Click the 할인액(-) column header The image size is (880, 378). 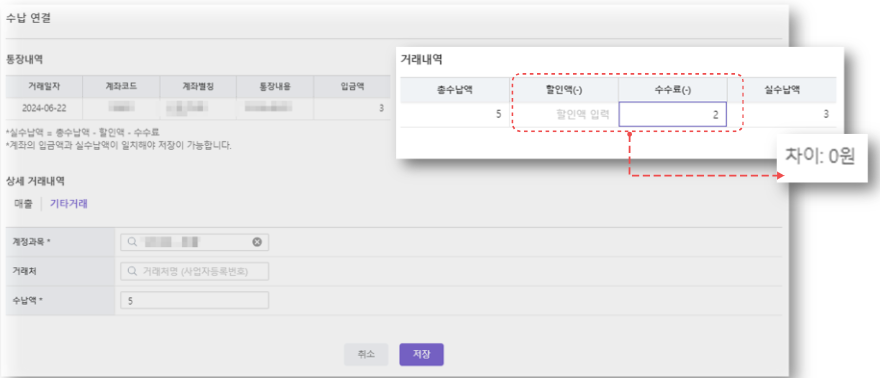click(563, 89)
